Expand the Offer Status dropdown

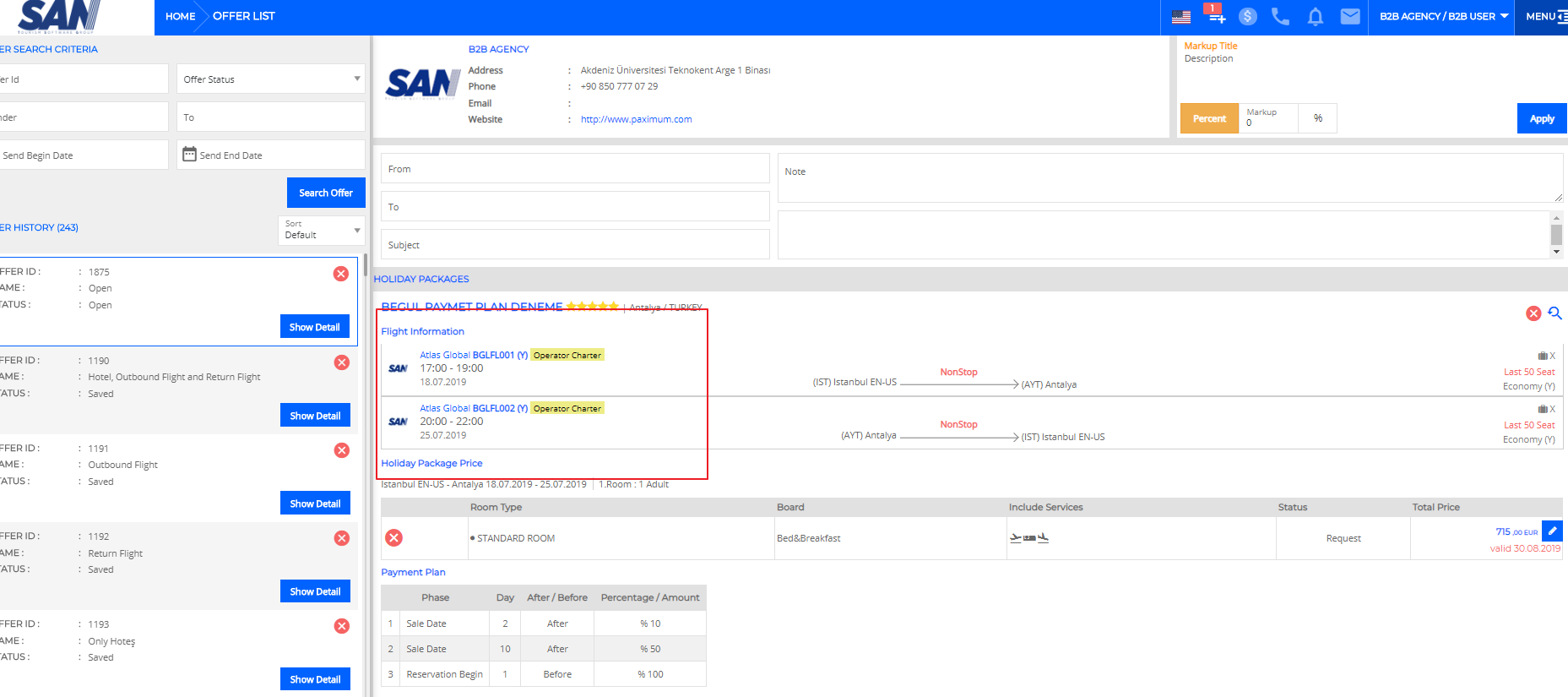[271, 79]
